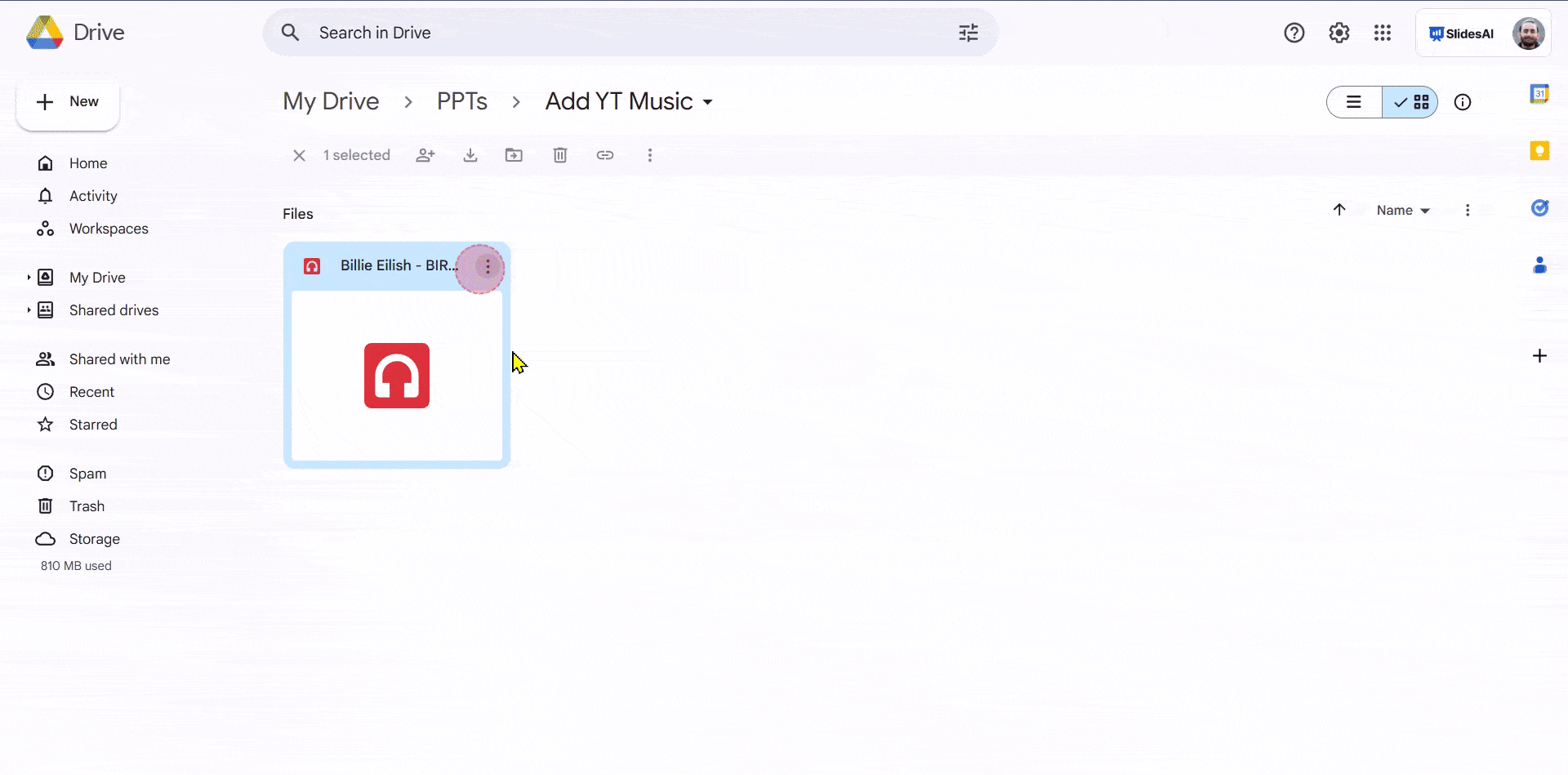Change the Name sort order dropdown
The height and width of the screenshot is (775, 1568).
pyautogui.click(x=1402, y=210)
